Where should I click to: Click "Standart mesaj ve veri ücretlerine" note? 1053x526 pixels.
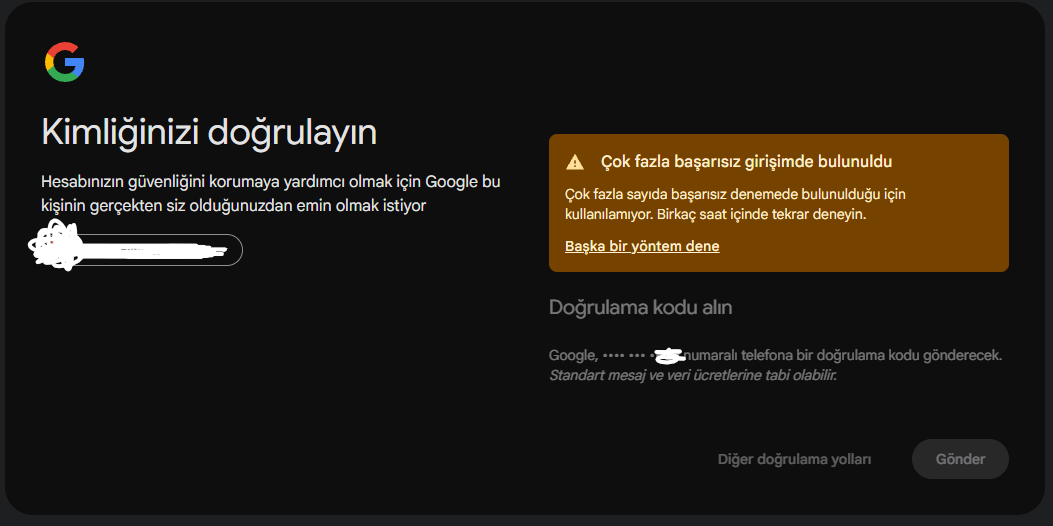pyautogui.click(x=693, y=375)
